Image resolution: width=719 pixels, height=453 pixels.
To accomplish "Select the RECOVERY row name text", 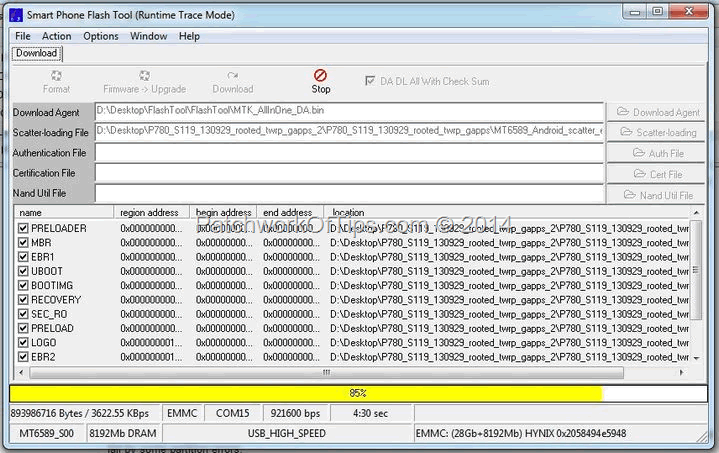I will click(56, 300).
